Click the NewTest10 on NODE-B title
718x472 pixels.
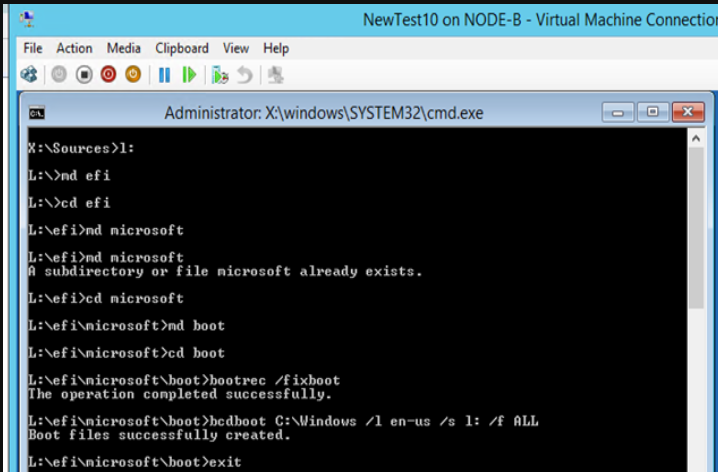coord(540,20)
